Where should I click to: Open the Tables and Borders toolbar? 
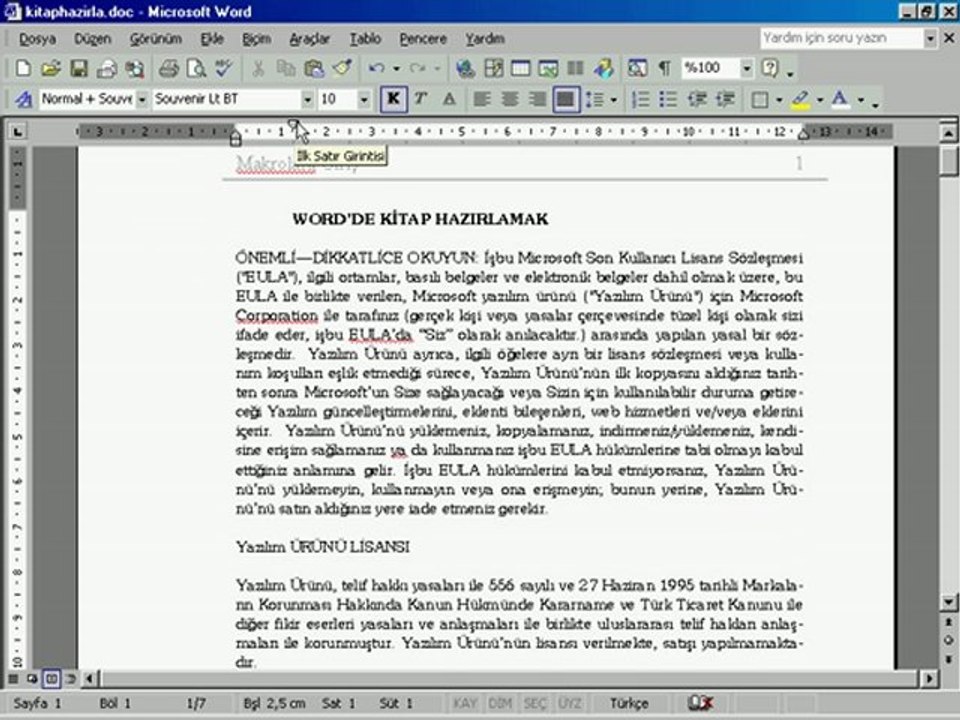tap(493, 68)
